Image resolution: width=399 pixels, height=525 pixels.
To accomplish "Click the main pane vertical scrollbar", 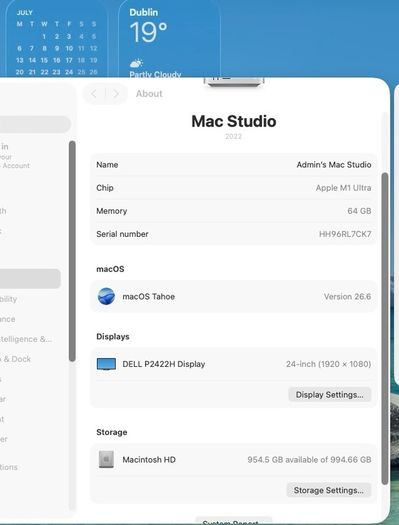I will coord(385,328).
